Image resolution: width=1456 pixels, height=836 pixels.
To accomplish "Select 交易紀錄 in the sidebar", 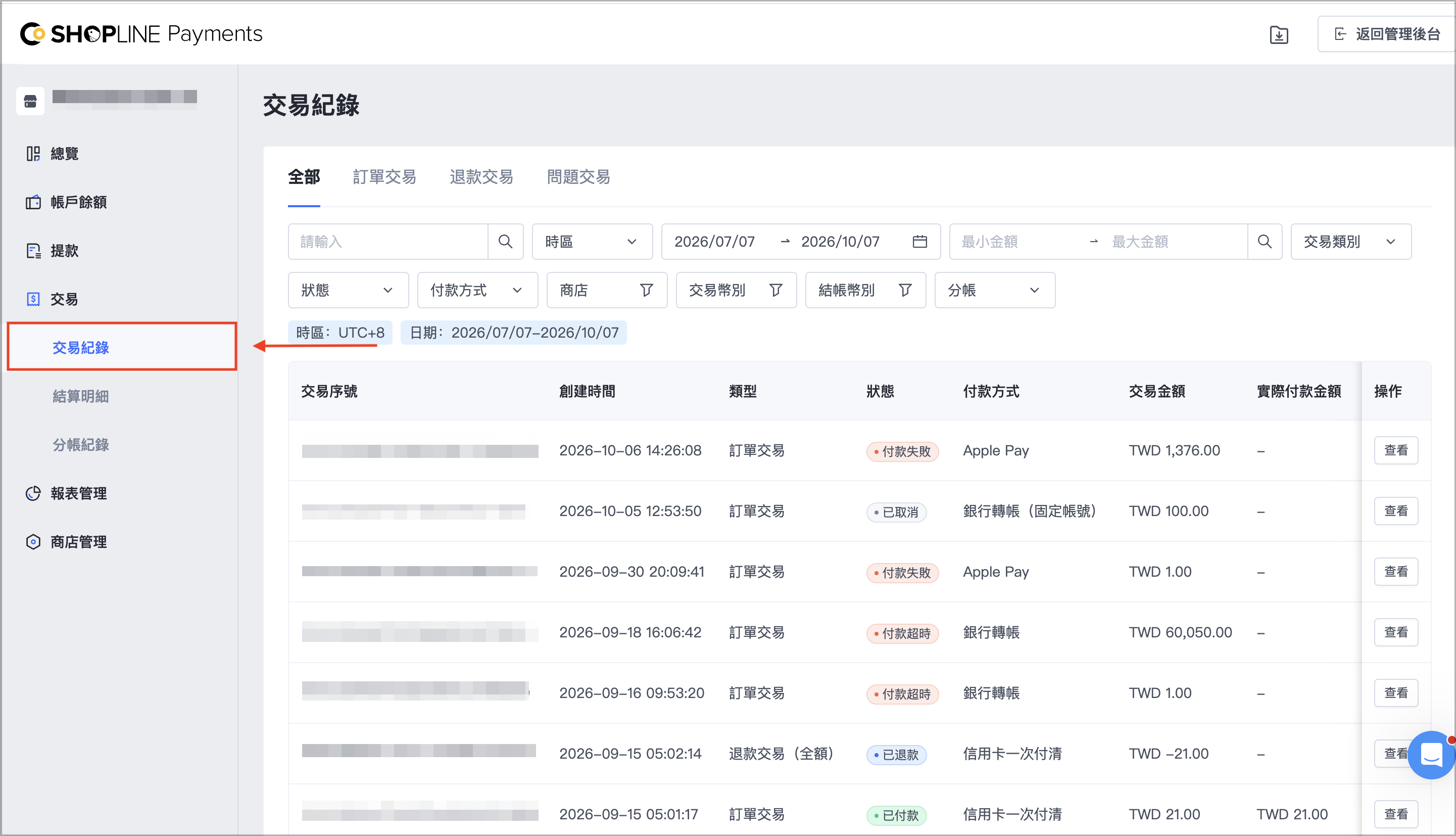I will point(122,347).
